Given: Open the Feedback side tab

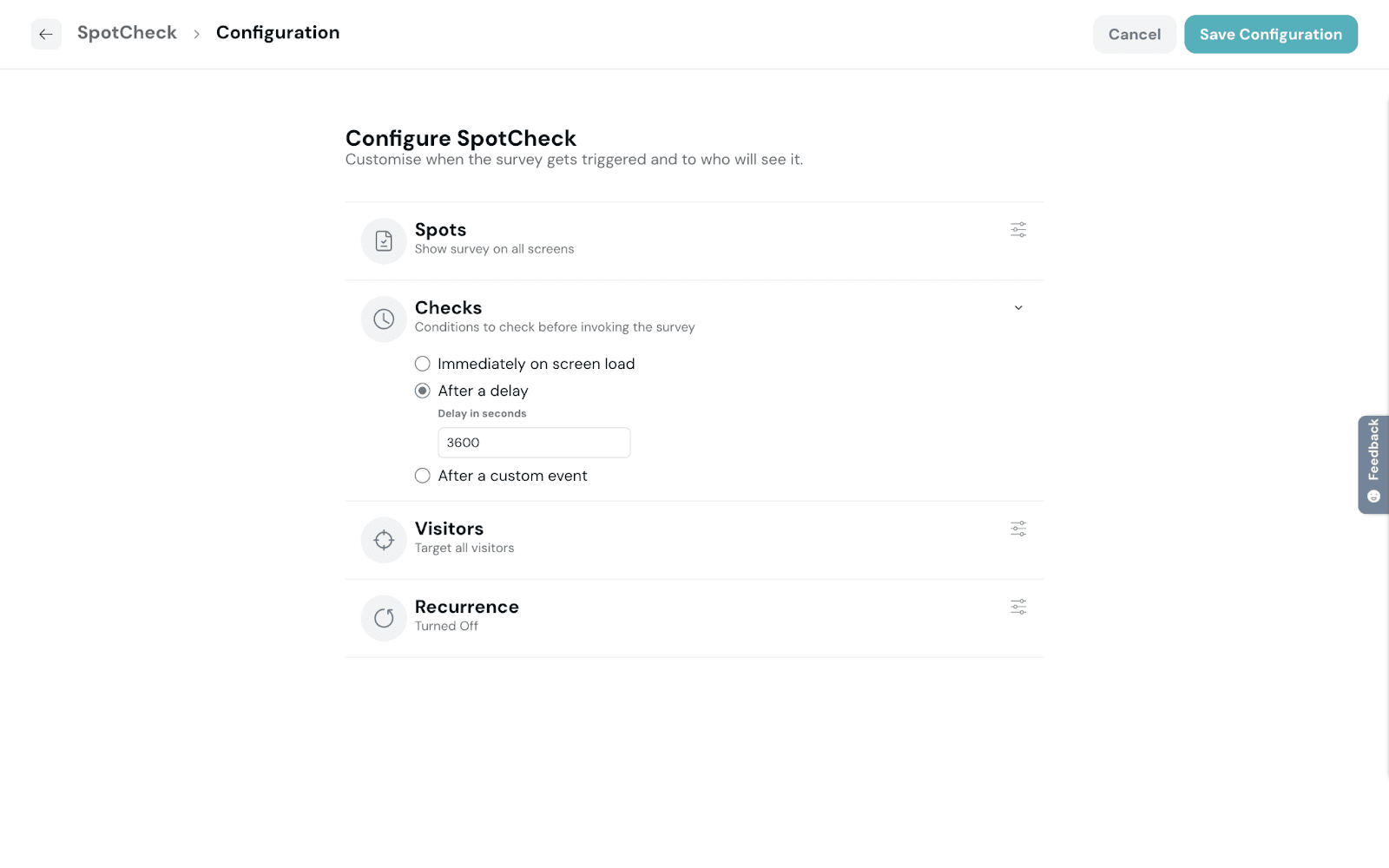Looking at the screenshot, I should point(1373,464).
